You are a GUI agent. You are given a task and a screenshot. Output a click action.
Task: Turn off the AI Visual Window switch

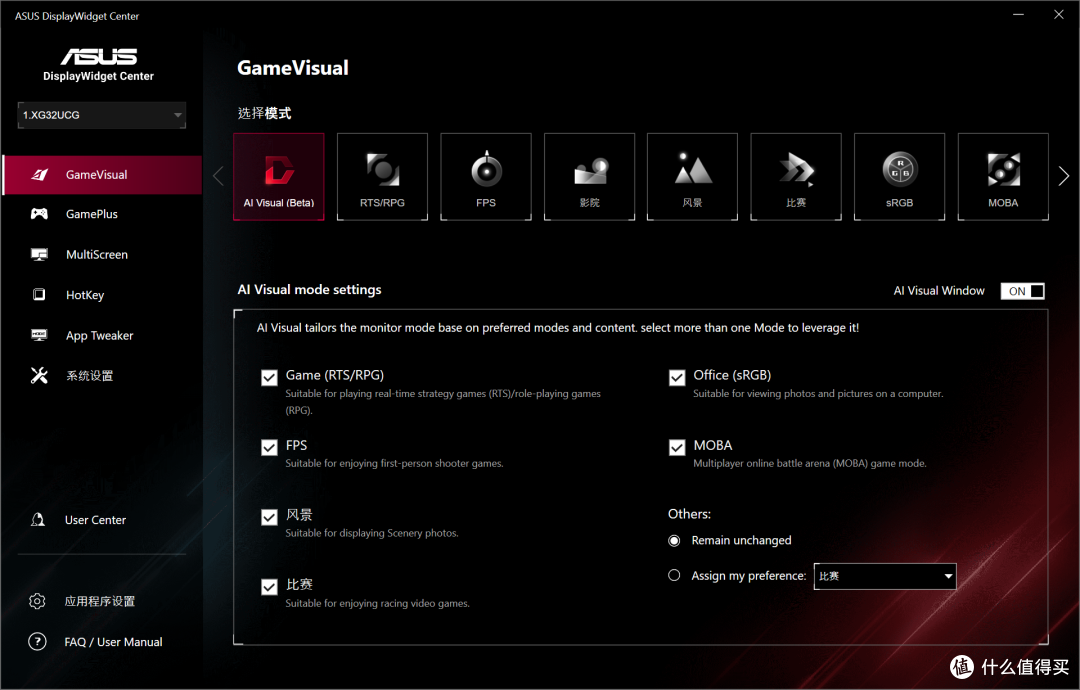click(x=1022, y=291)
